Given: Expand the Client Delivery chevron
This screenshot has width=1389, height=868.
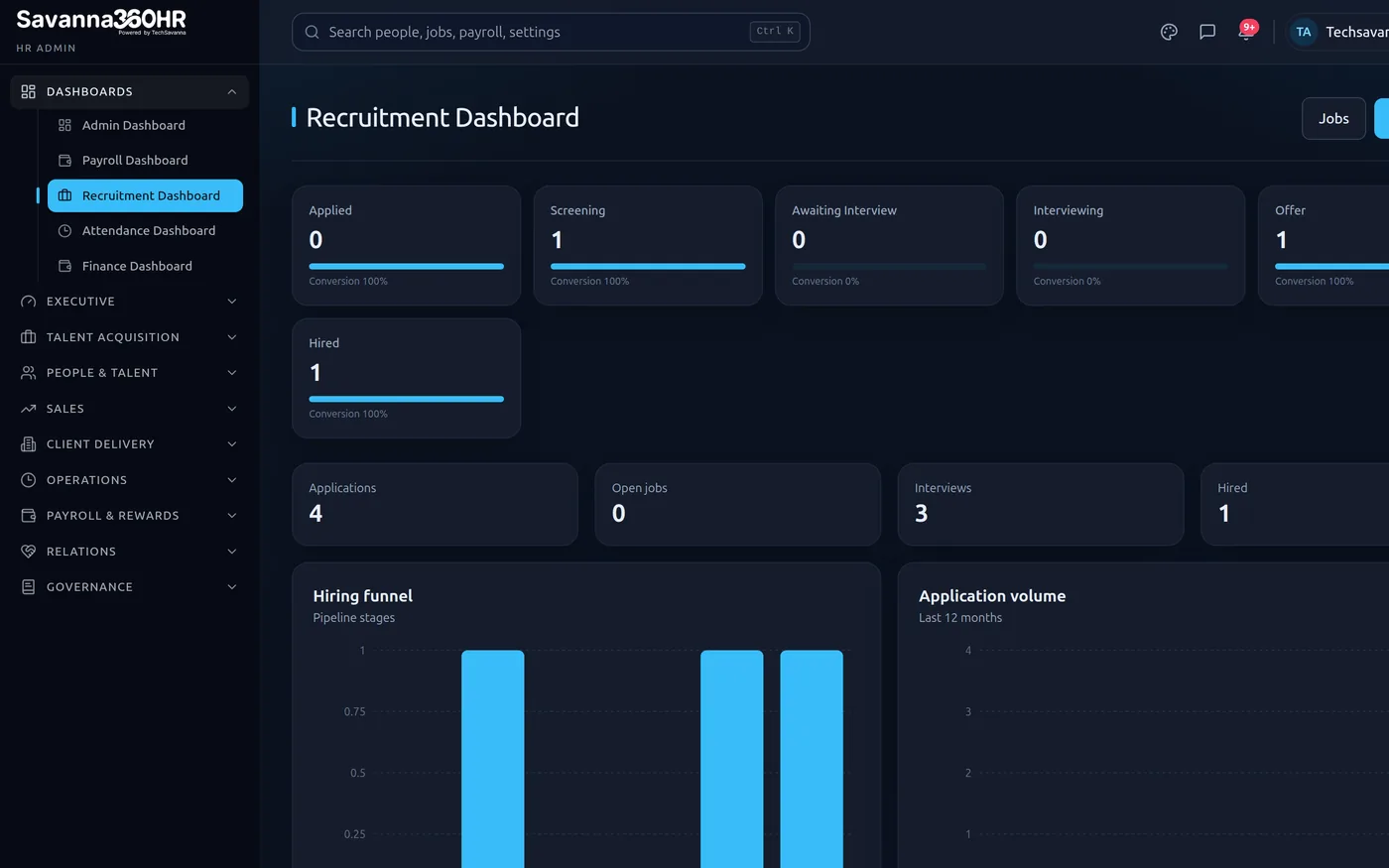Looking at the screenshot, I should click(231, 444).
